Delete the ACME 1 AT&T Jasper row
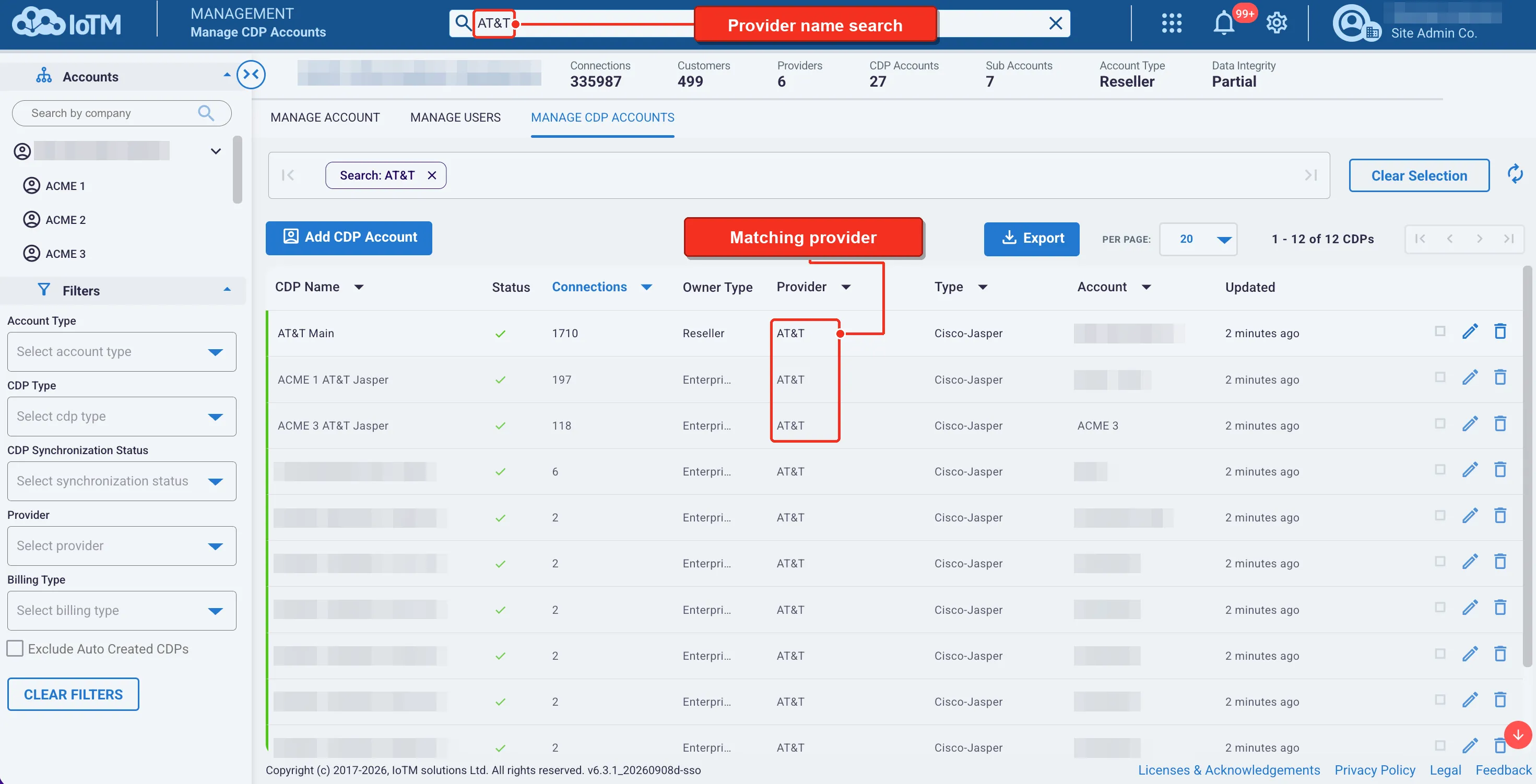1536x784 pixels. pyautogui.click(x=1500, y=377)
